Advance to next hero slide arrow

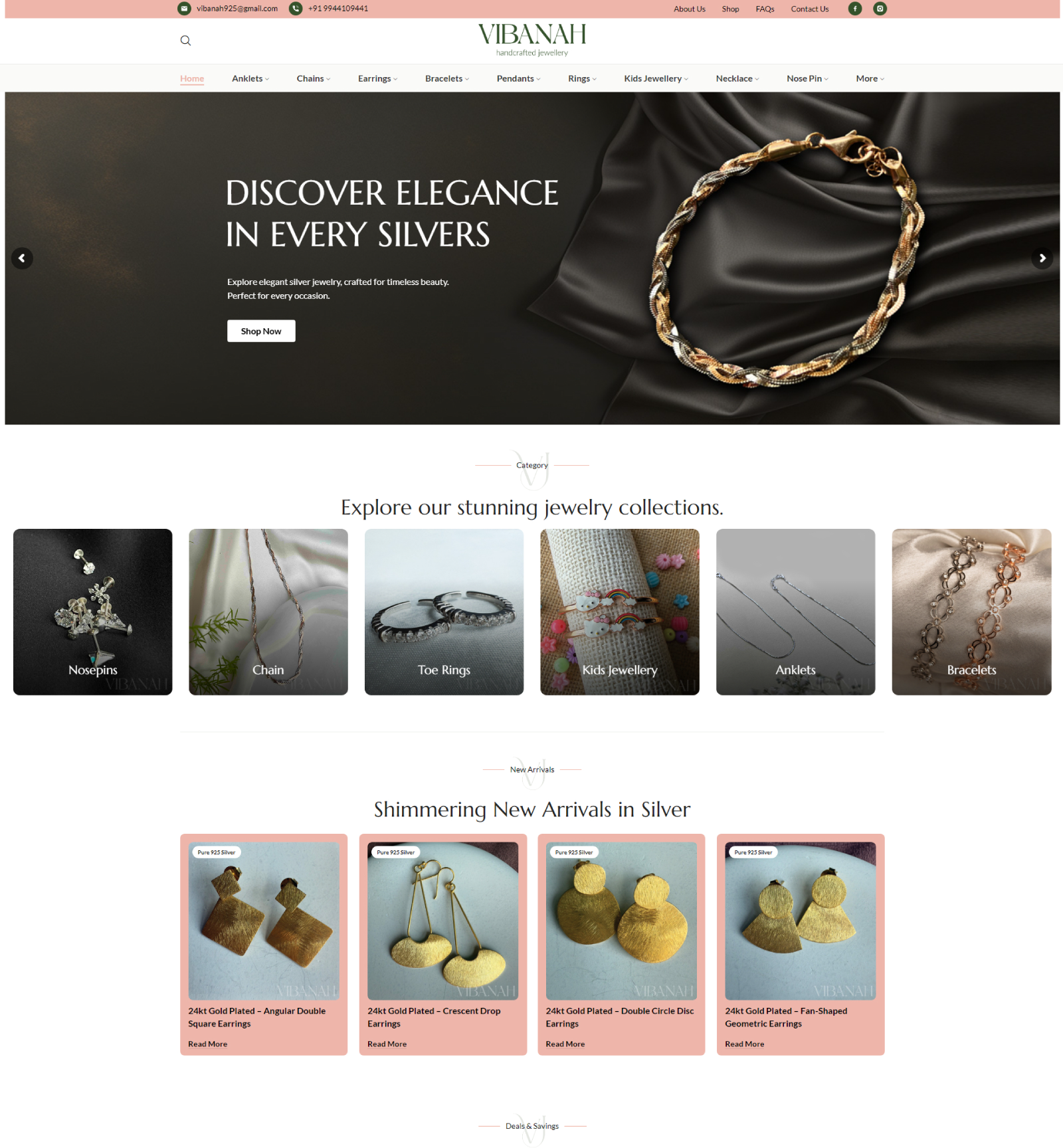tap(1042, 258)
